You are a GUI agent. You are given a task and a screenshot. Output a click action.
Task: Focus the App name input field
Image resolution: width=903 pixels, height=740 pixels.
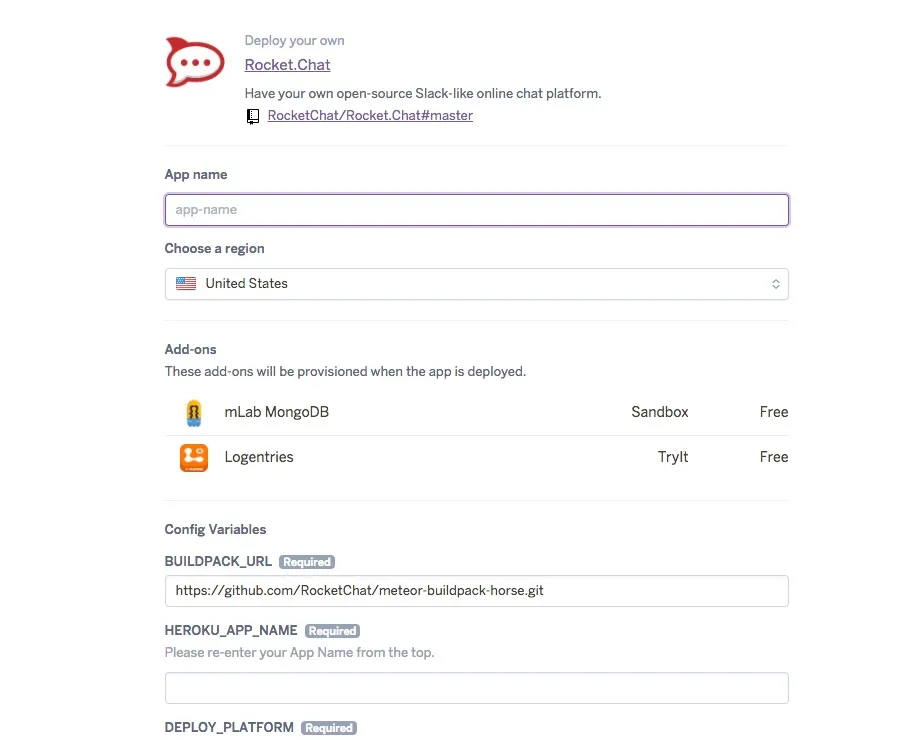[477, 210]
